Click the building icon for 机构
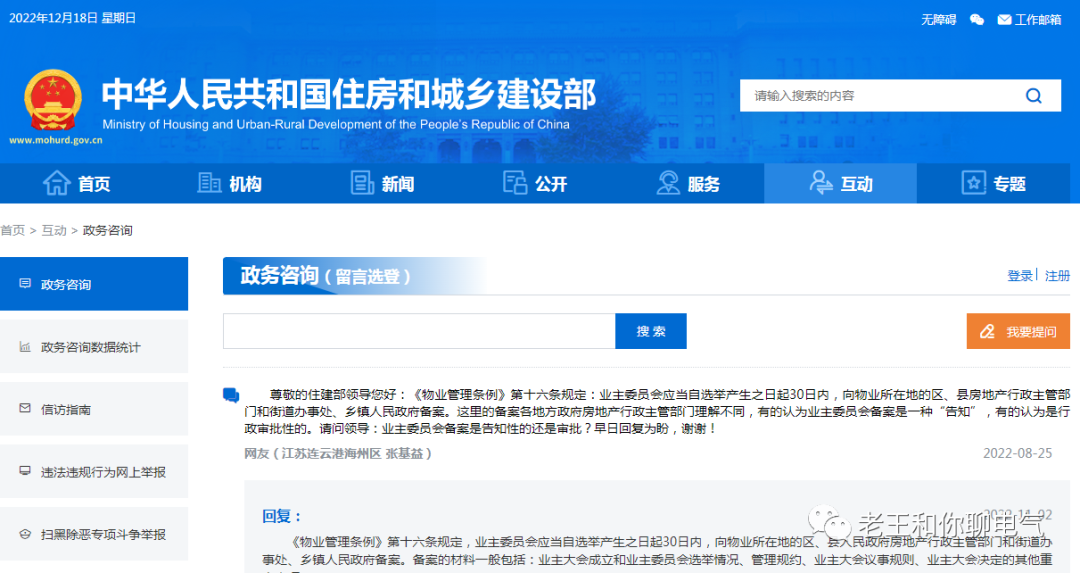 [209, 183]
